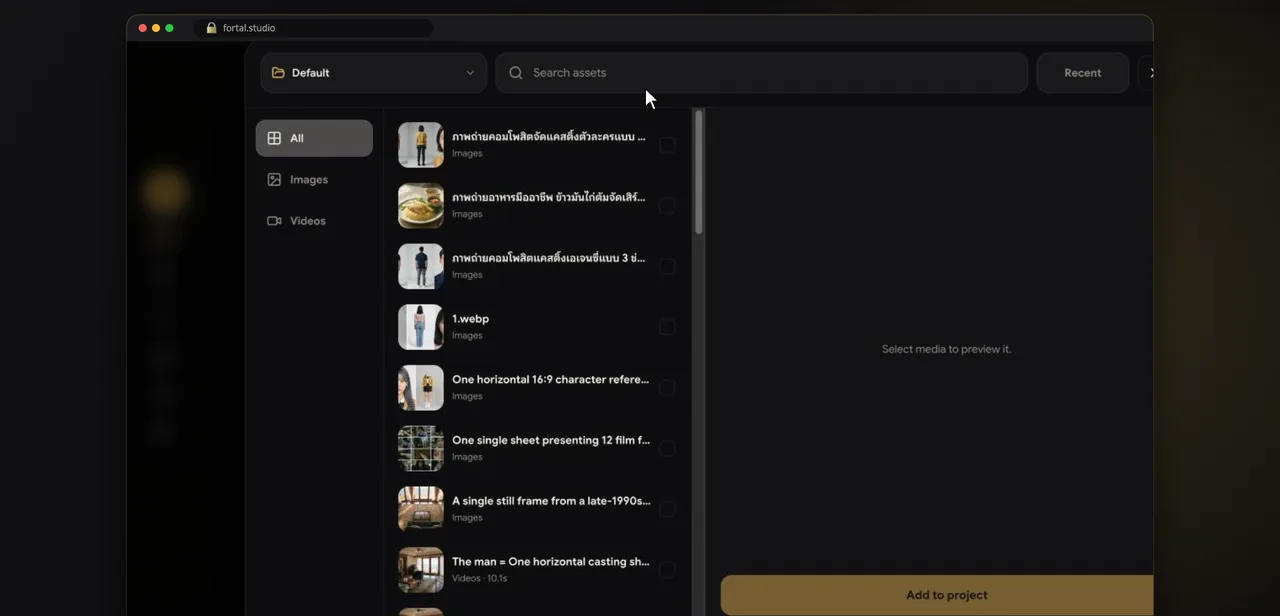
Task: Select checkbox for the 12 film frames sheet
Action: [667, 448]
